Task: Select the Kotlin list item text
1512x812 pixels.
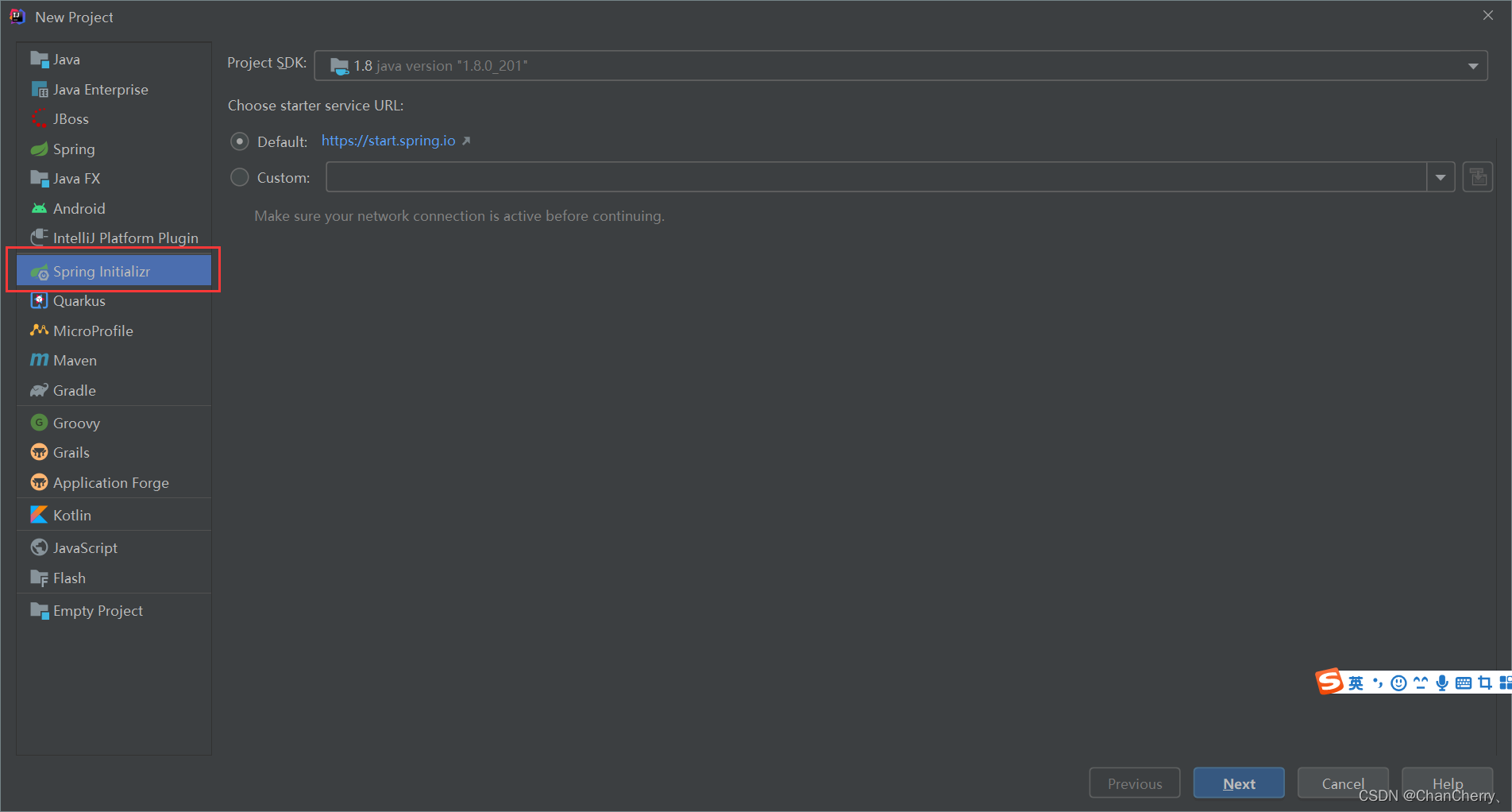Action: coord(72,515)
